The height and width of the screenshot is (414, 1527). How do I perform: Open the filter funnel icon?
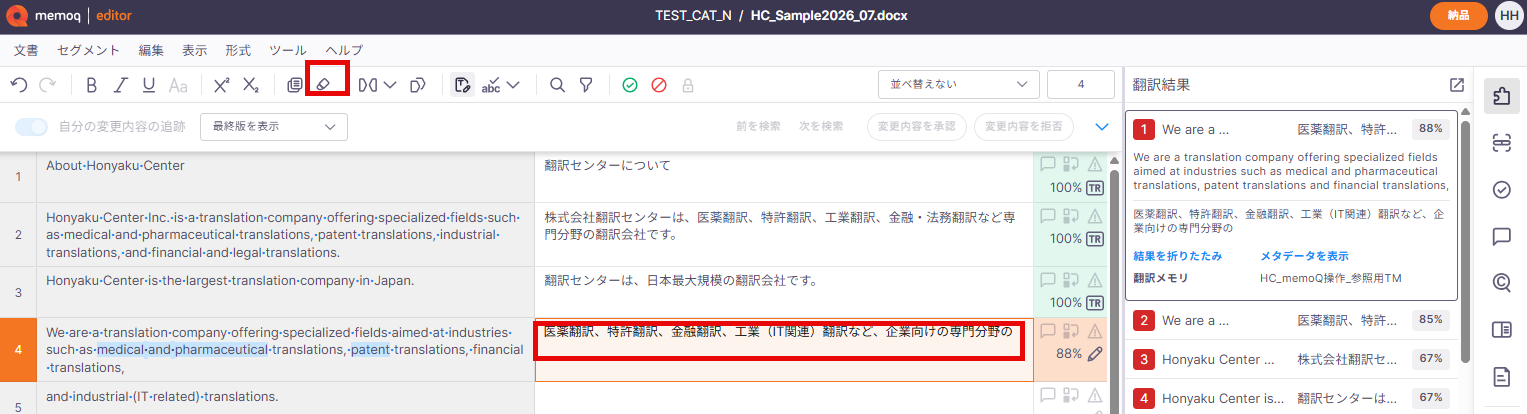pos(586,85)
